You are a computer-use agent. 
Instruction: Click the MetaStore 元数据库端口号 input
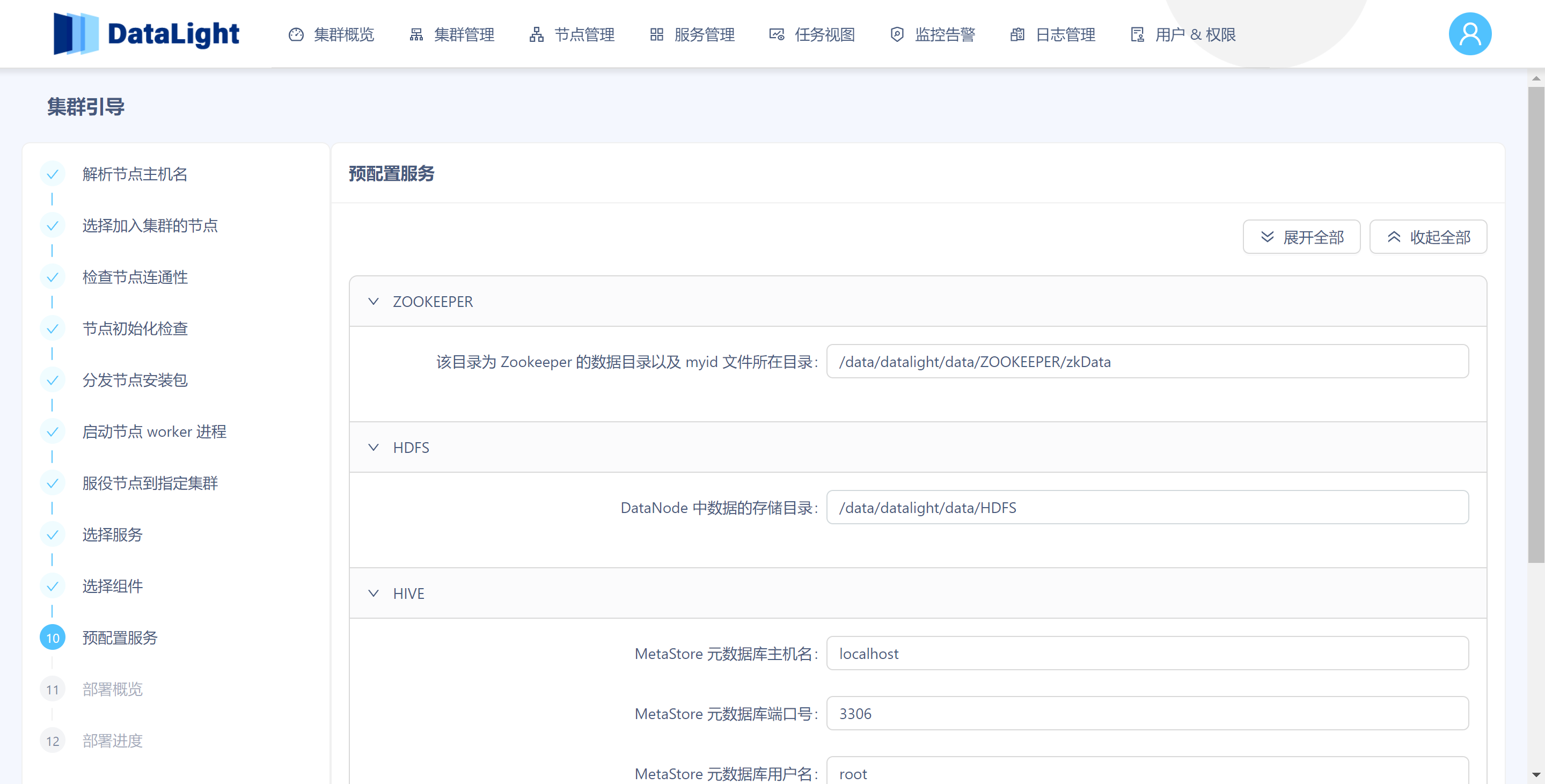coord(1147,714)
